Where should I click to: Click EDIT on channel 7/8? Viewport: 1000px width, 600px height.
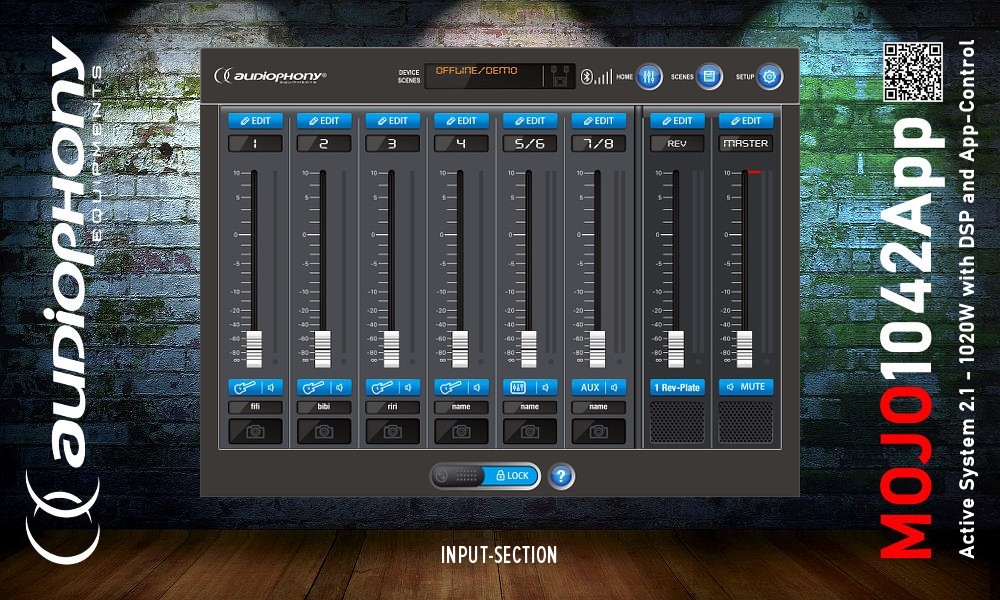point(598,121)
